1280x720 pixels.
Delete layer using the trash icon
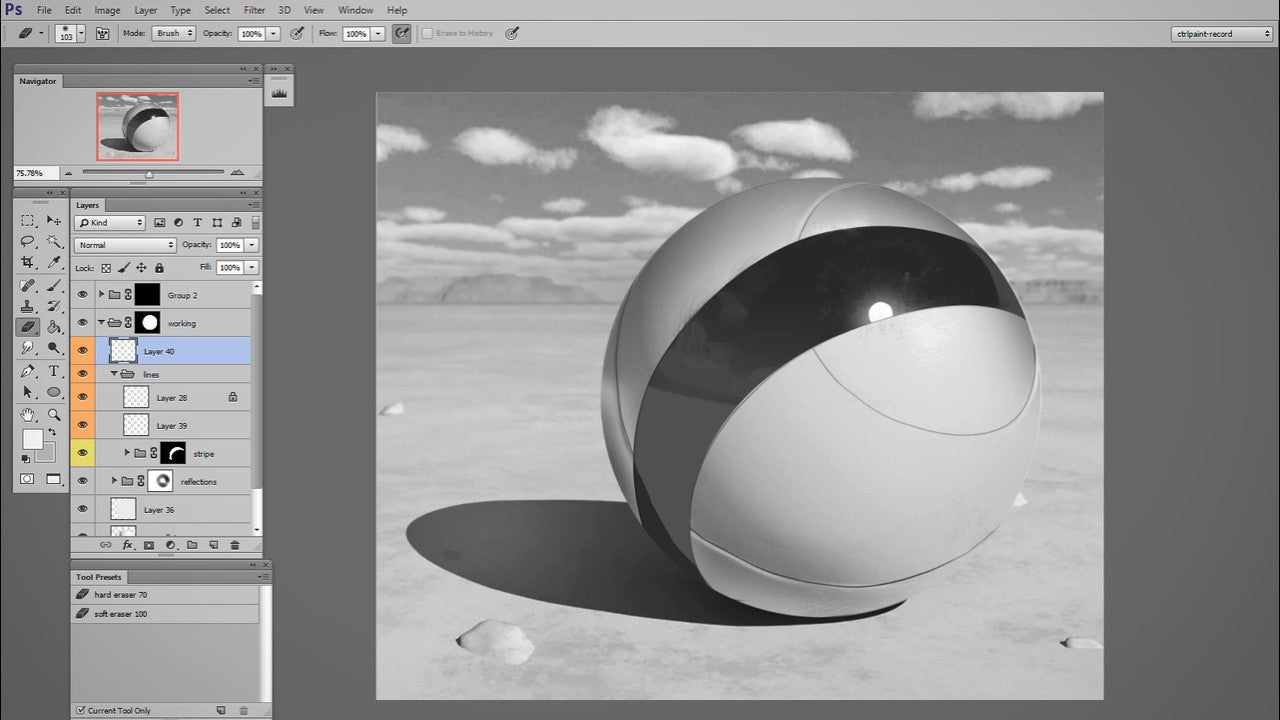[x=235, y=545]
